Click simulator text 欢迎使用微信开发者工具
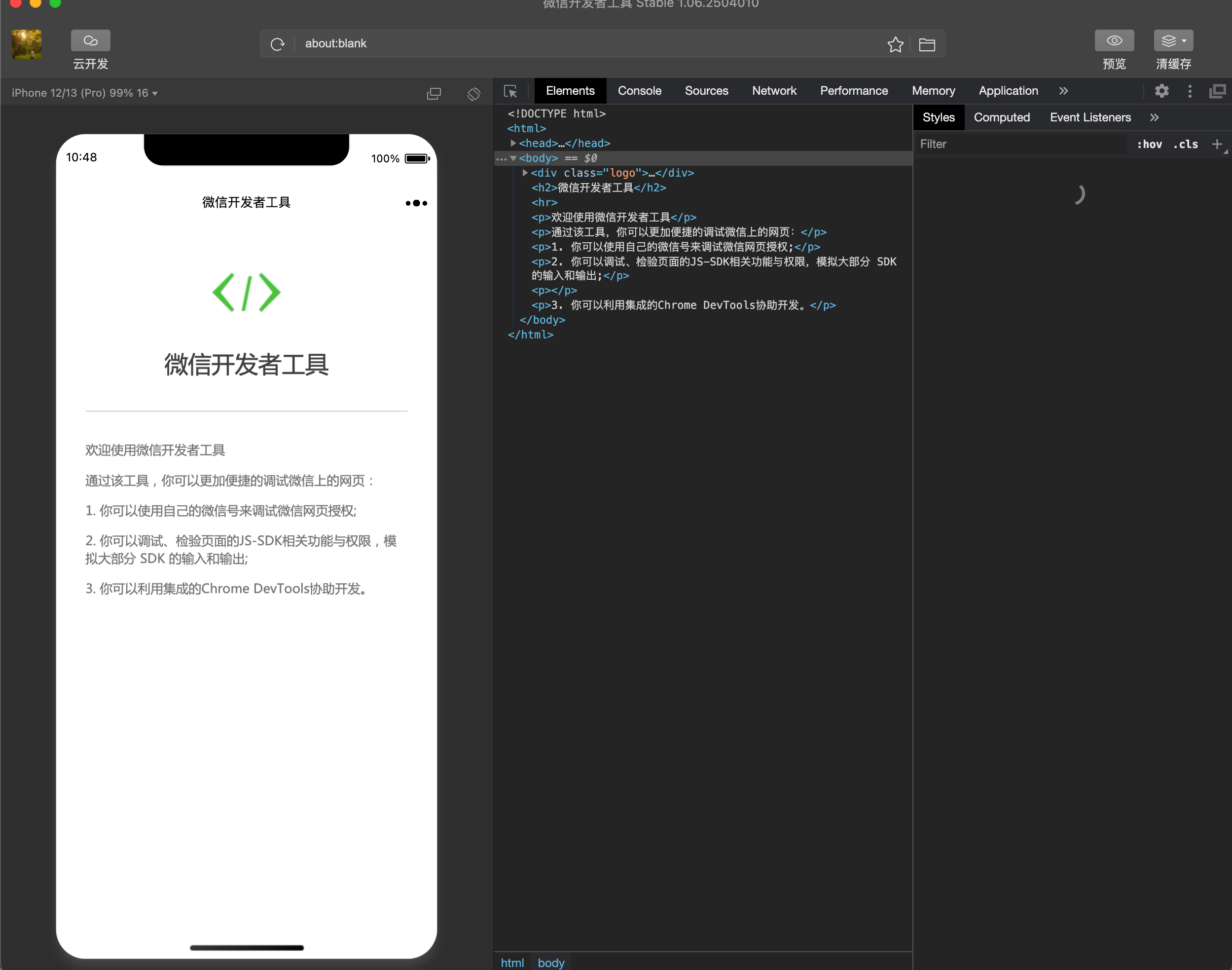Viewport: 1232px width, 970px height. (x=155, y=450)
